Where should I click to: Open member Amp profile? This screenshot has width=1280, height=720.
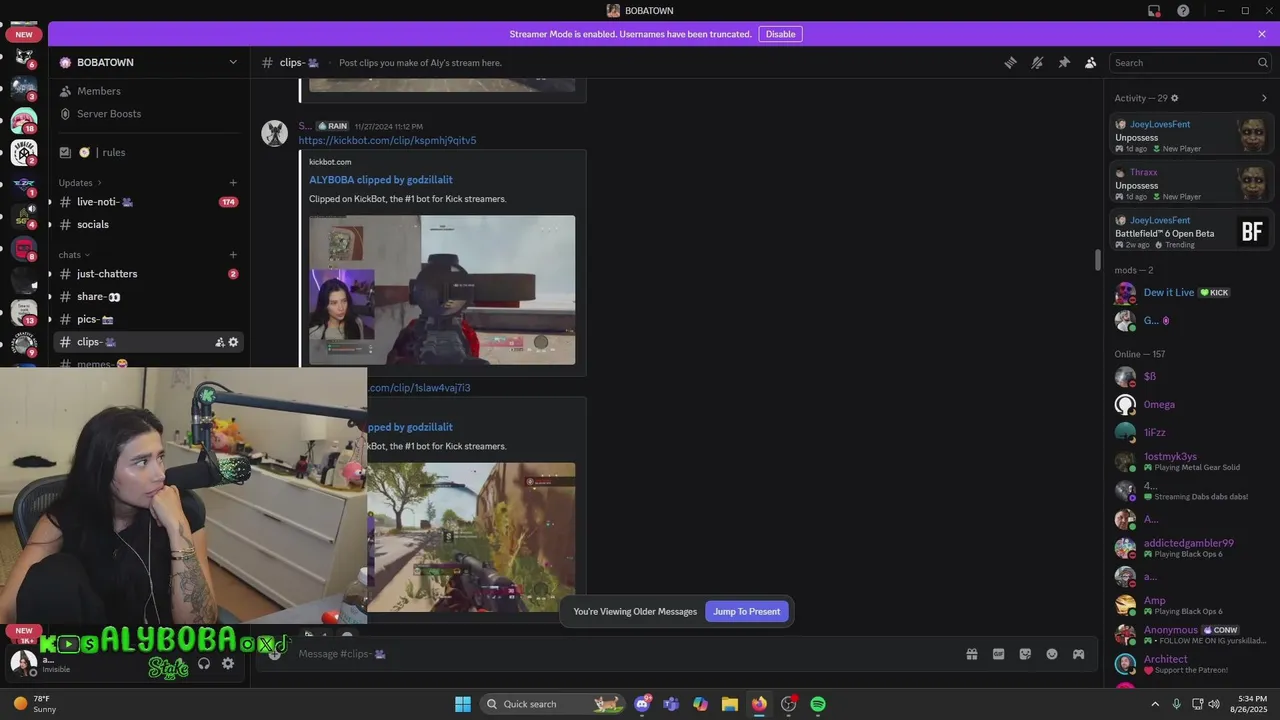click(1190, 605)
